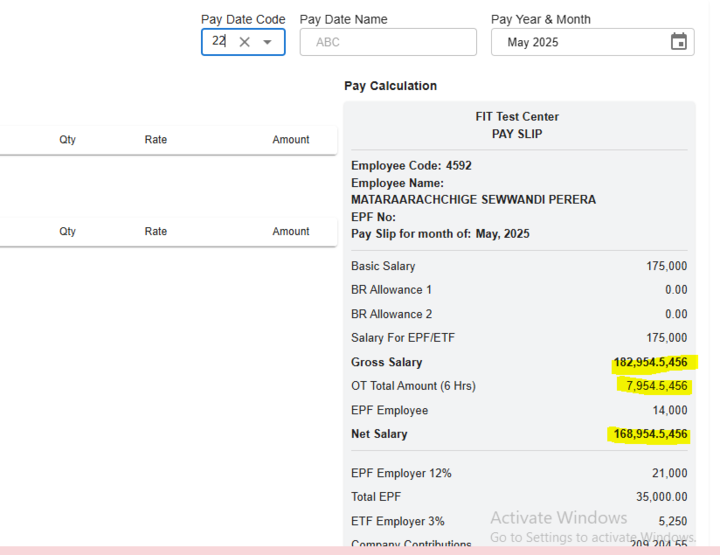Clear the Pay Date Code value
This screenshot has width=720, height=555.
(x=244, y=42)
